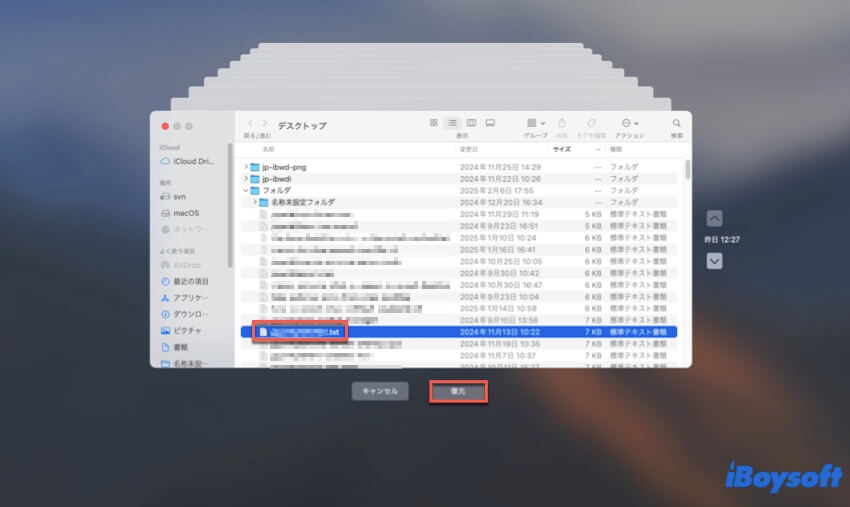Open the アクション action menu
Viewport: 850px width, 507px height.
[629, 122]
